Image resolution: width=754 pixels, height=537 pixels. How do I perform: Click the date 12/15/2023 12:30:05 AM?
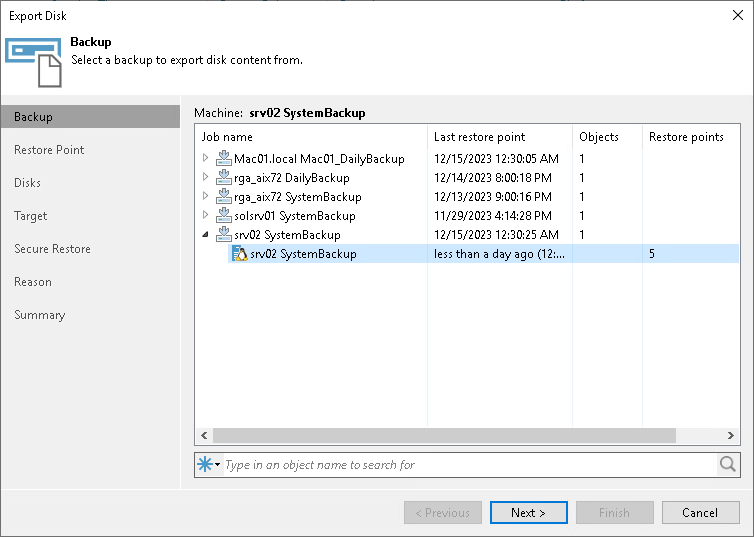[x=496, y=158]
